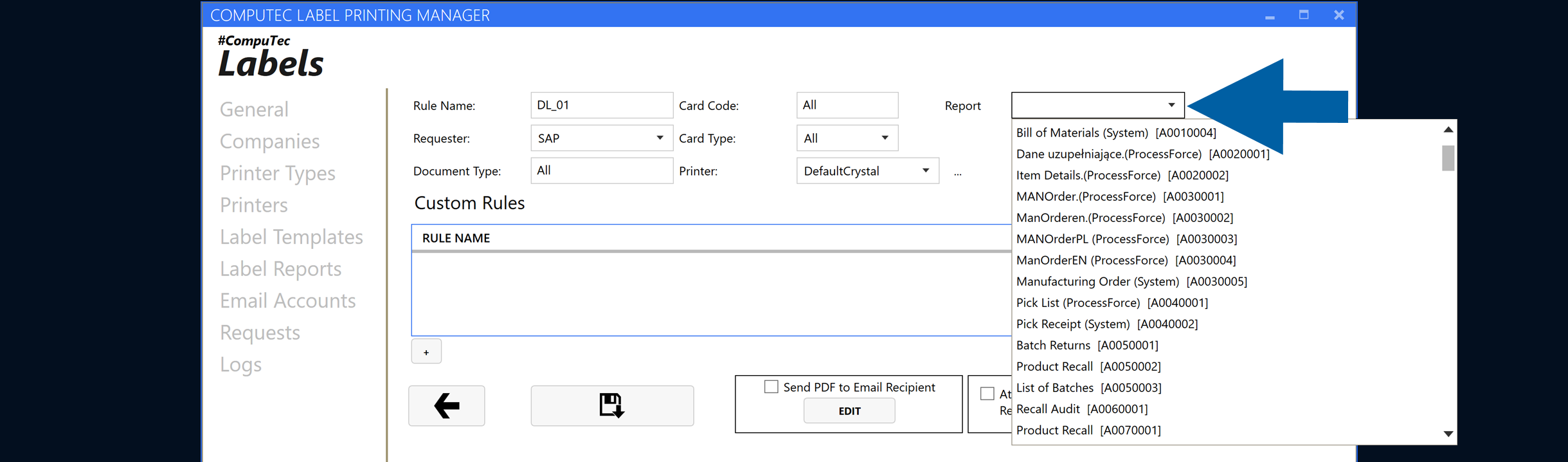Expand the Printer dropdown showing DefaultCrystal
The image size is (1568, 462).
[867, 171]
